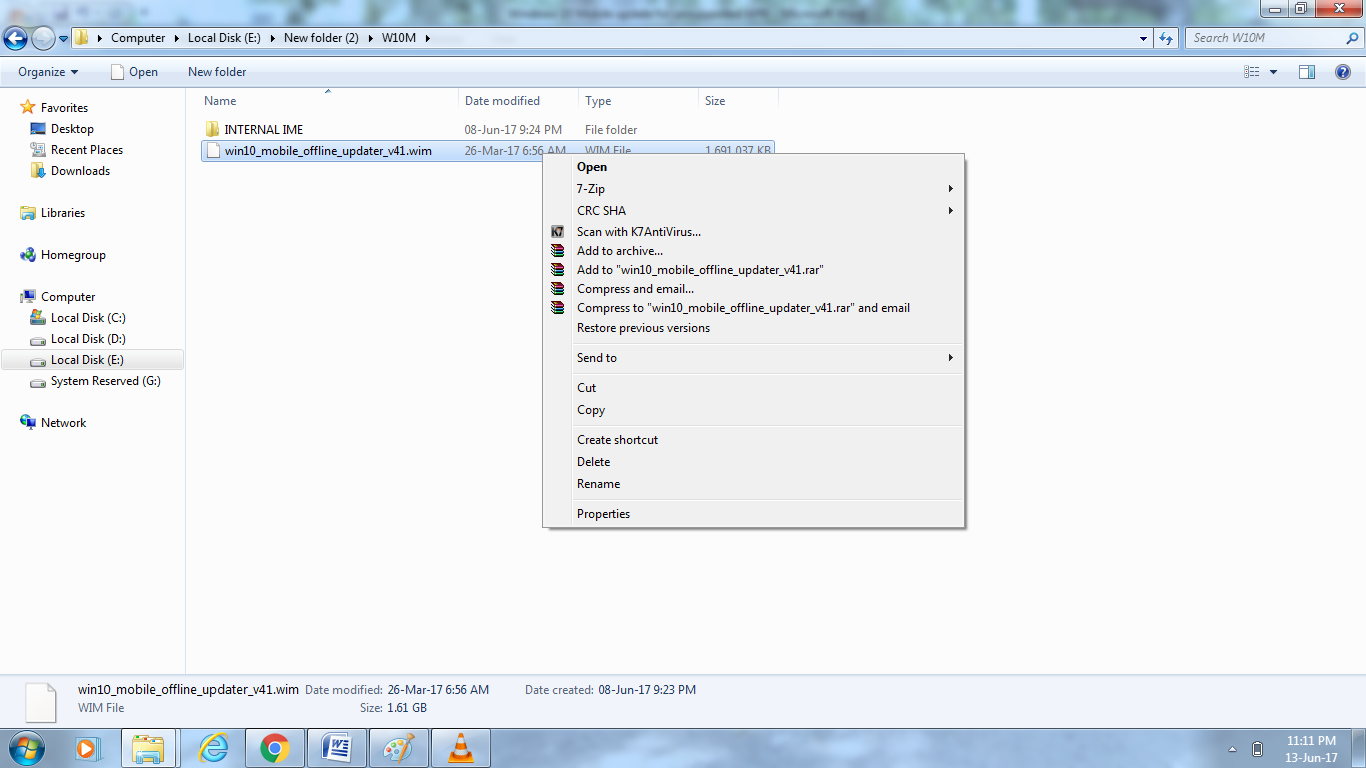Select Computer in the navigation pane
Viewport: 1366px width, 768px height.
68,297
